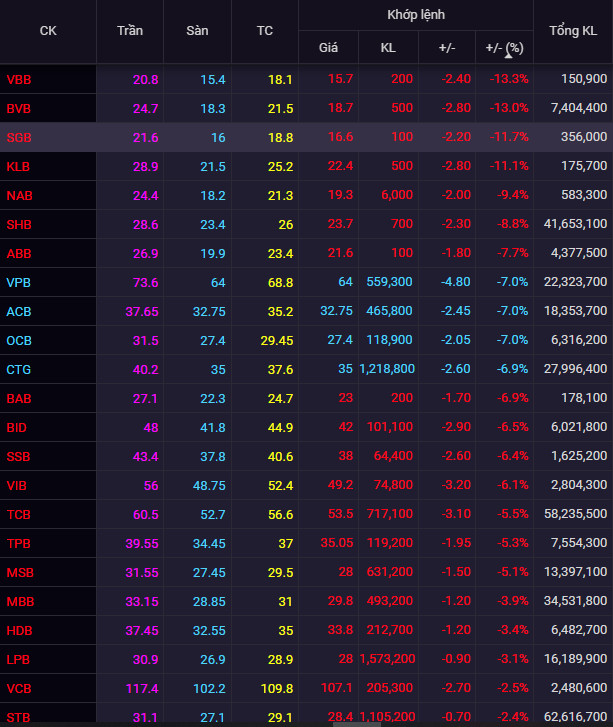
Task: Sort by the +/- (%) column header
Action: [504, 47]
